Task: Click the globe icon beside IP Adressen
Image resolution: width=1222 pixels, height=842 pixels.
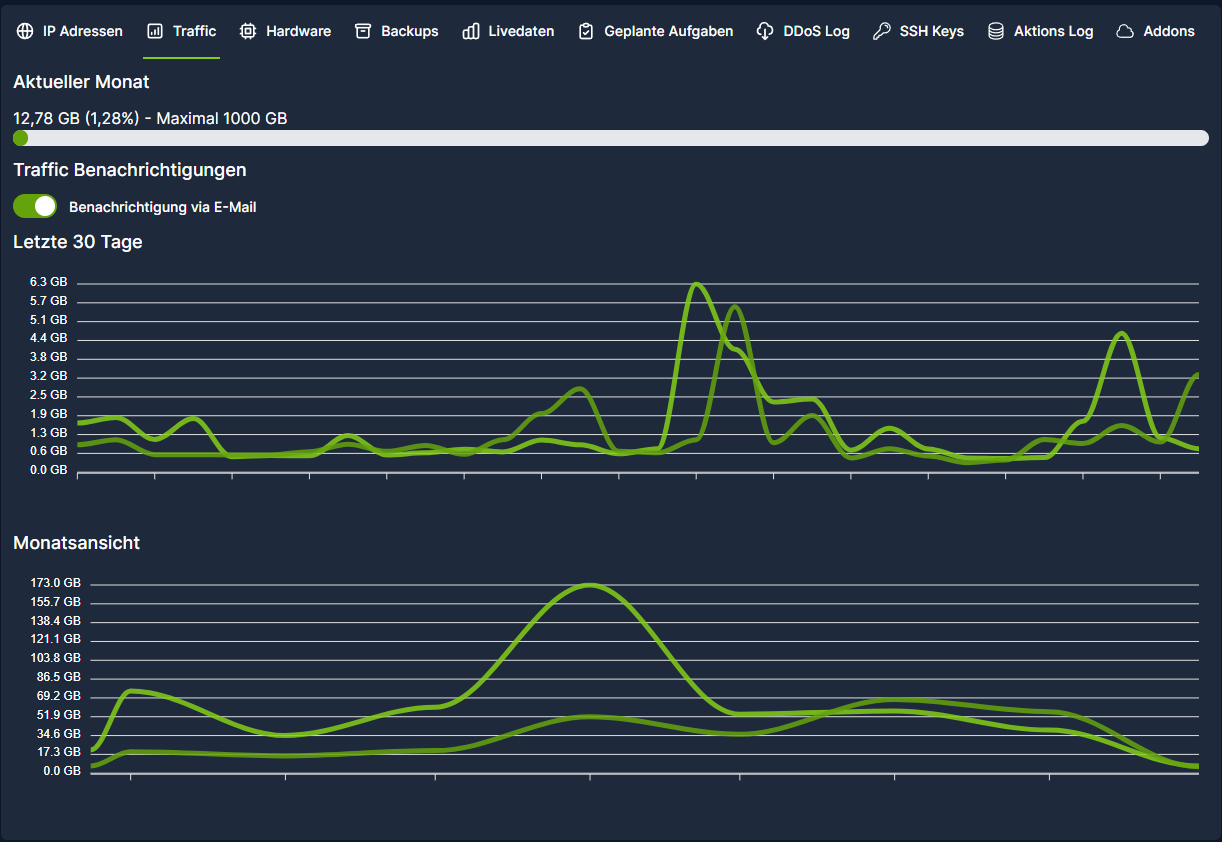Action: tap(25, 31)
